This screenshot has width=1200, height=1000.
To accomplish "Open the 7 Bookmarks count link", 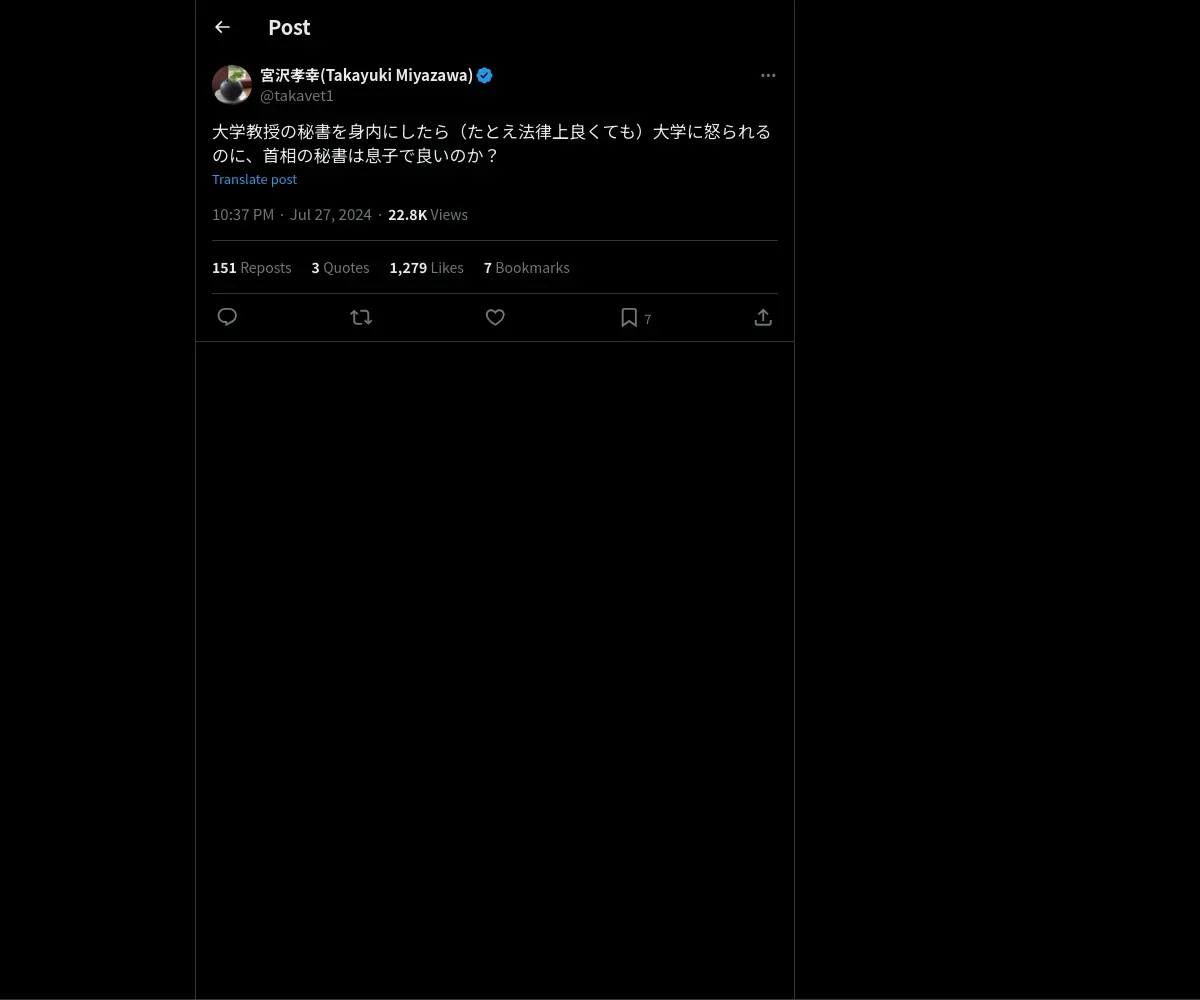I will [x=526, y=267].
